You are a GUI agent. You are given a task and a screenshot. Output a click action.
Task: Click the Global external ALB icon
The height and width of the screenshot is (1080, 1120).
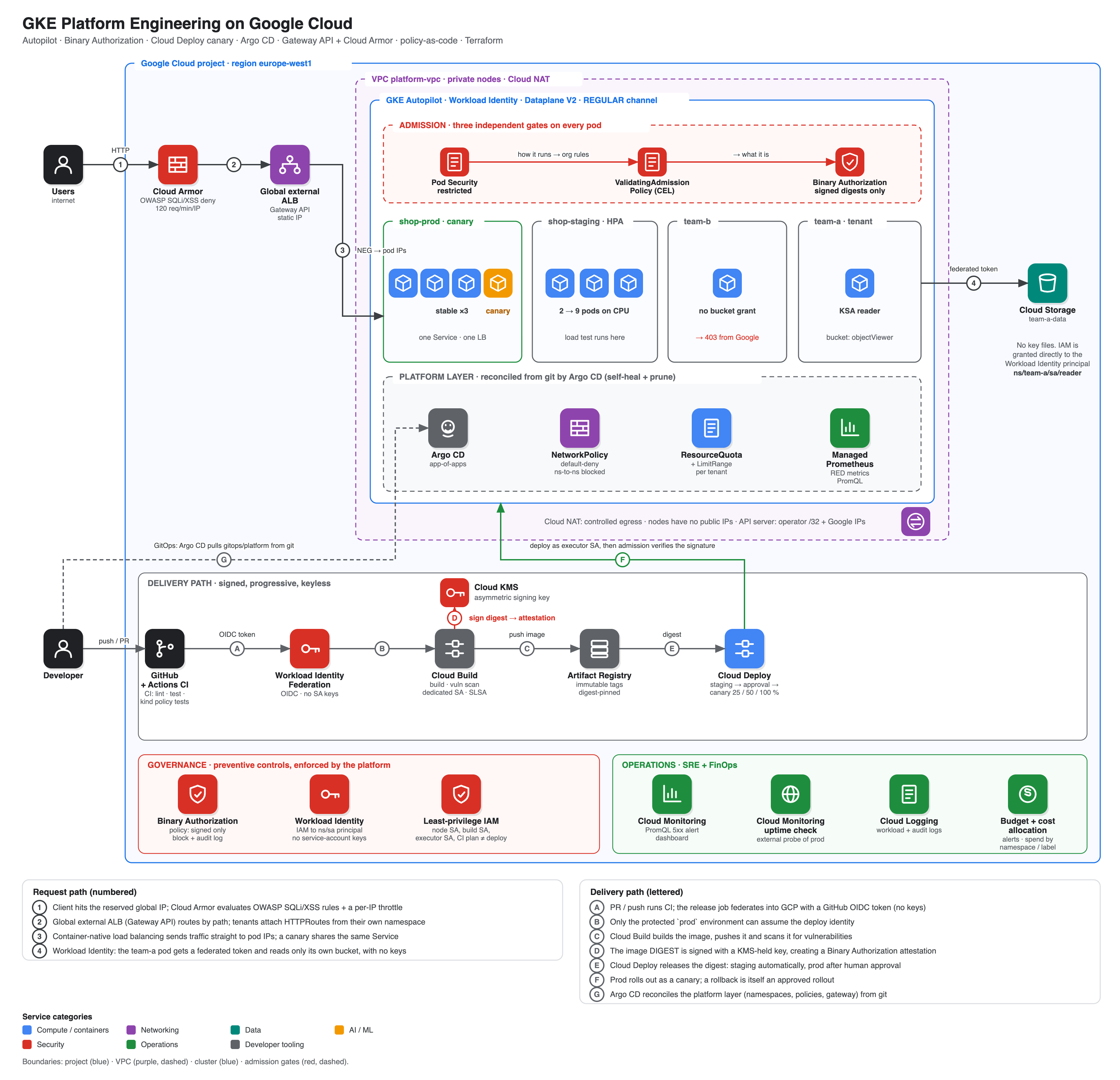pyautogui.click(x=290, y=165)
